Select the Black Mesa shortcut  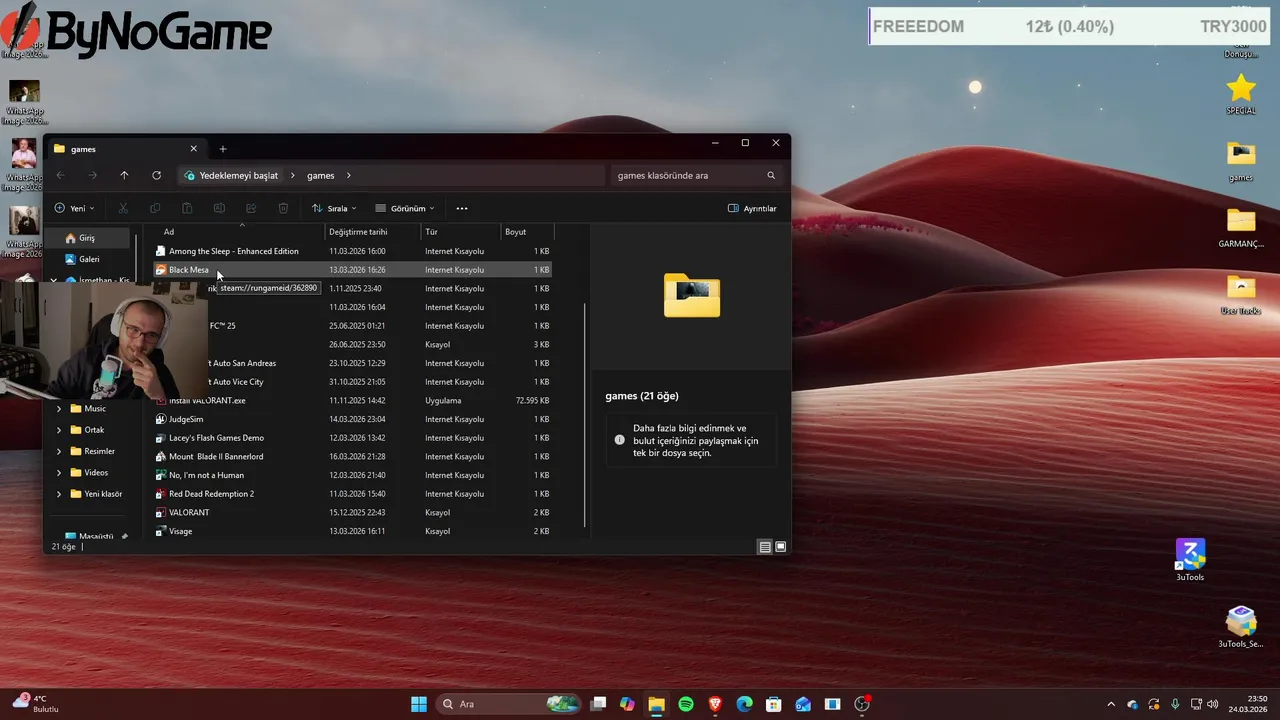(352, 270)
